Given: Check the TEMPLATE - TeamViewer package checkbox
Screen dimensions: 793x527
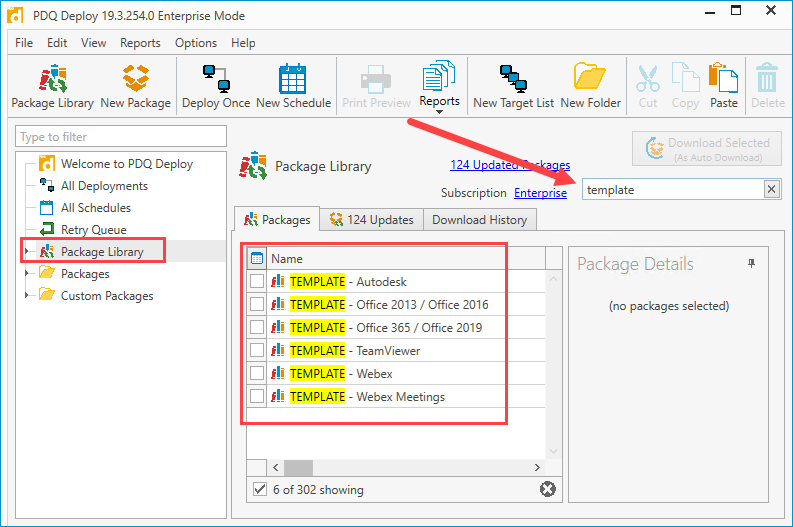Looking at the screenshot, I should (x=257, y=350).
